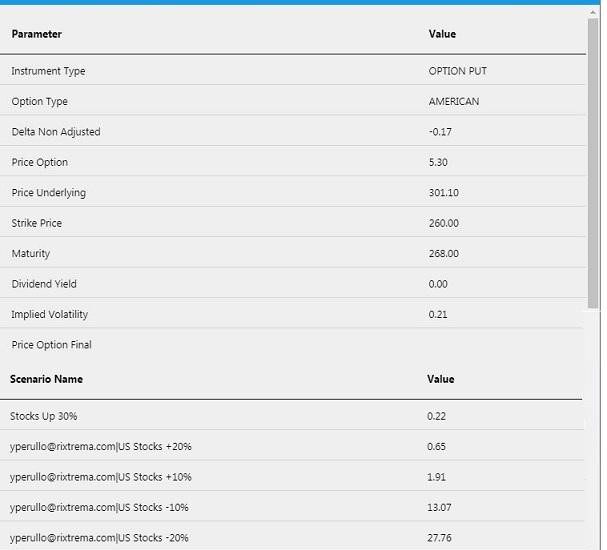
Task: Select the Implied Volatility value 0.21
Action: coord(438,314)
